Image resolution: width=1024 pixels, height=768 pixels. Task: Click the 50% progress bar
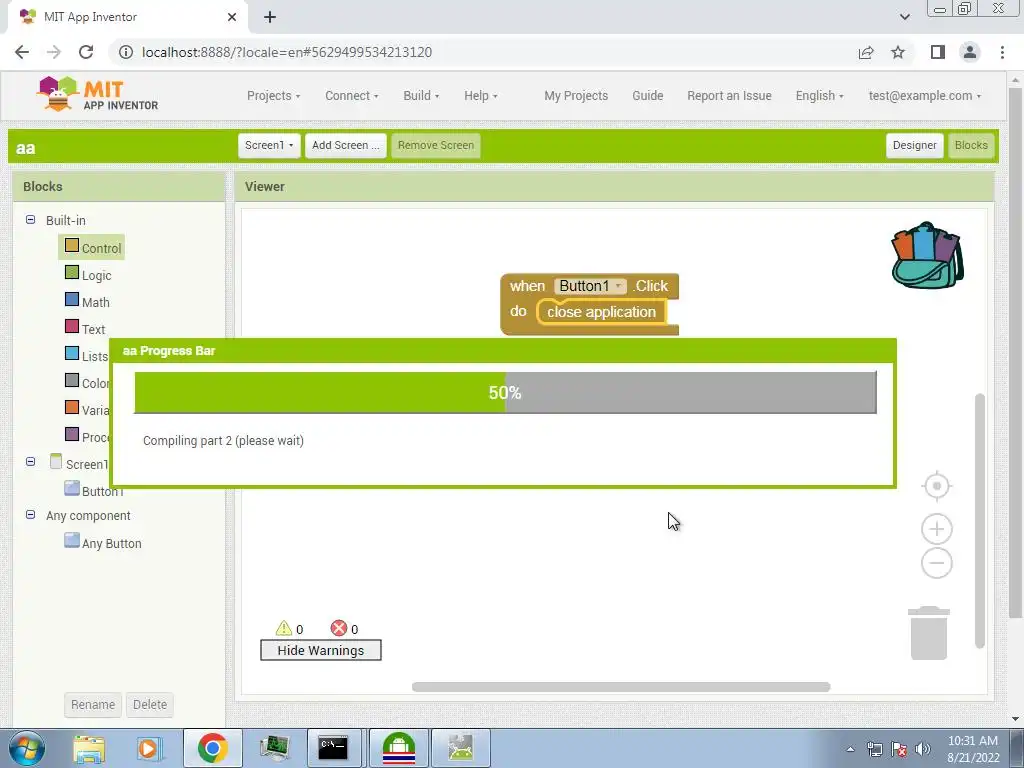tap(505, 392)
